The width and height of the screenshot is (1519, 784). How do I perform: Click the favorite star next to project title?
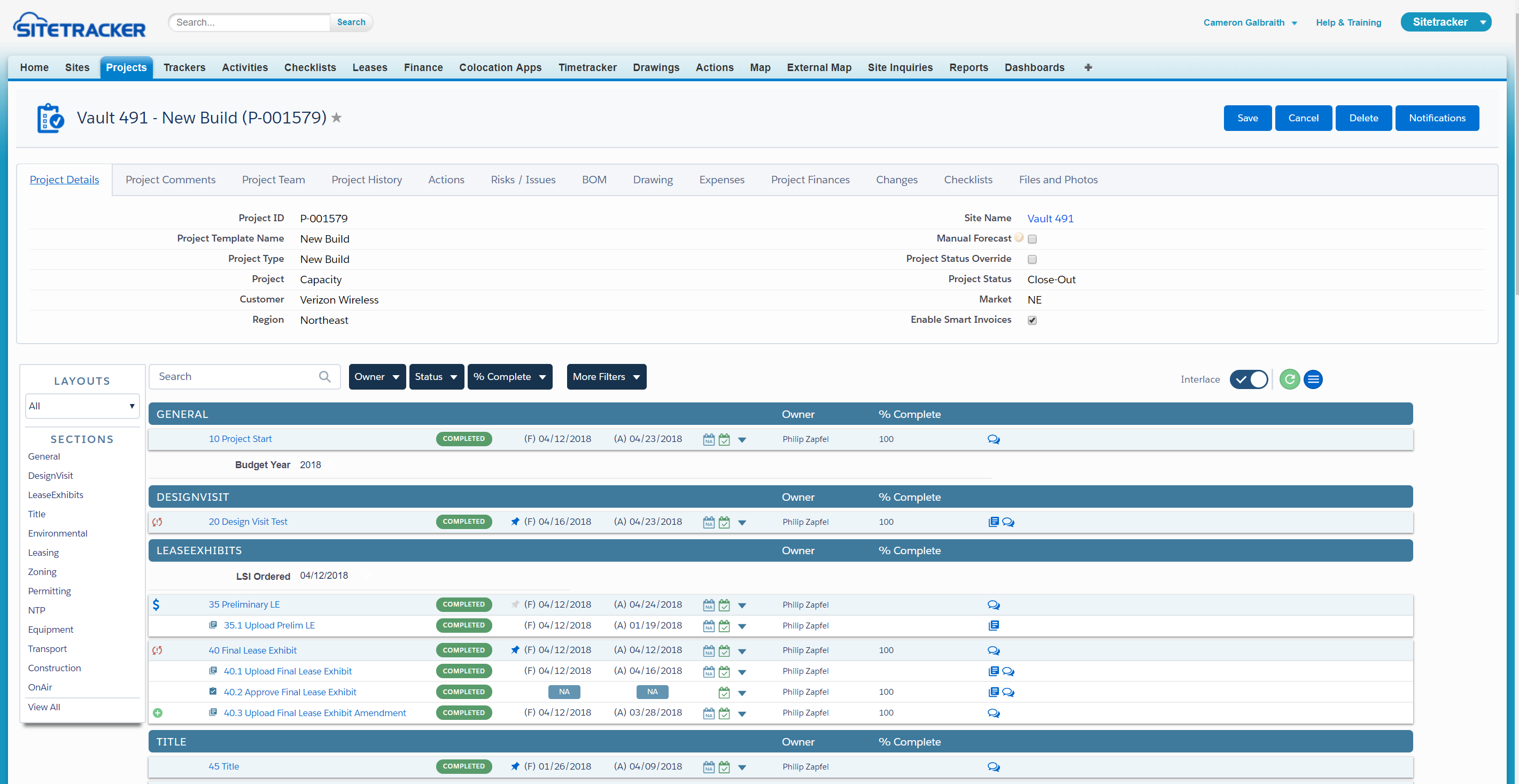337,118
